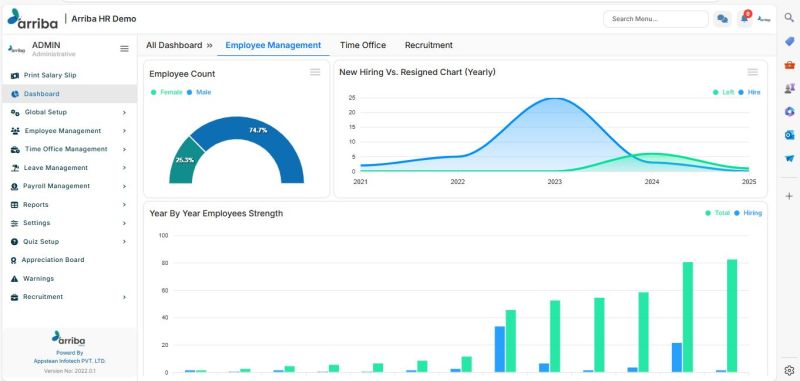The width and height of the screenshot is (800, 381).
Task: Click the Warnings triangle icon
Action: point(14,279)
